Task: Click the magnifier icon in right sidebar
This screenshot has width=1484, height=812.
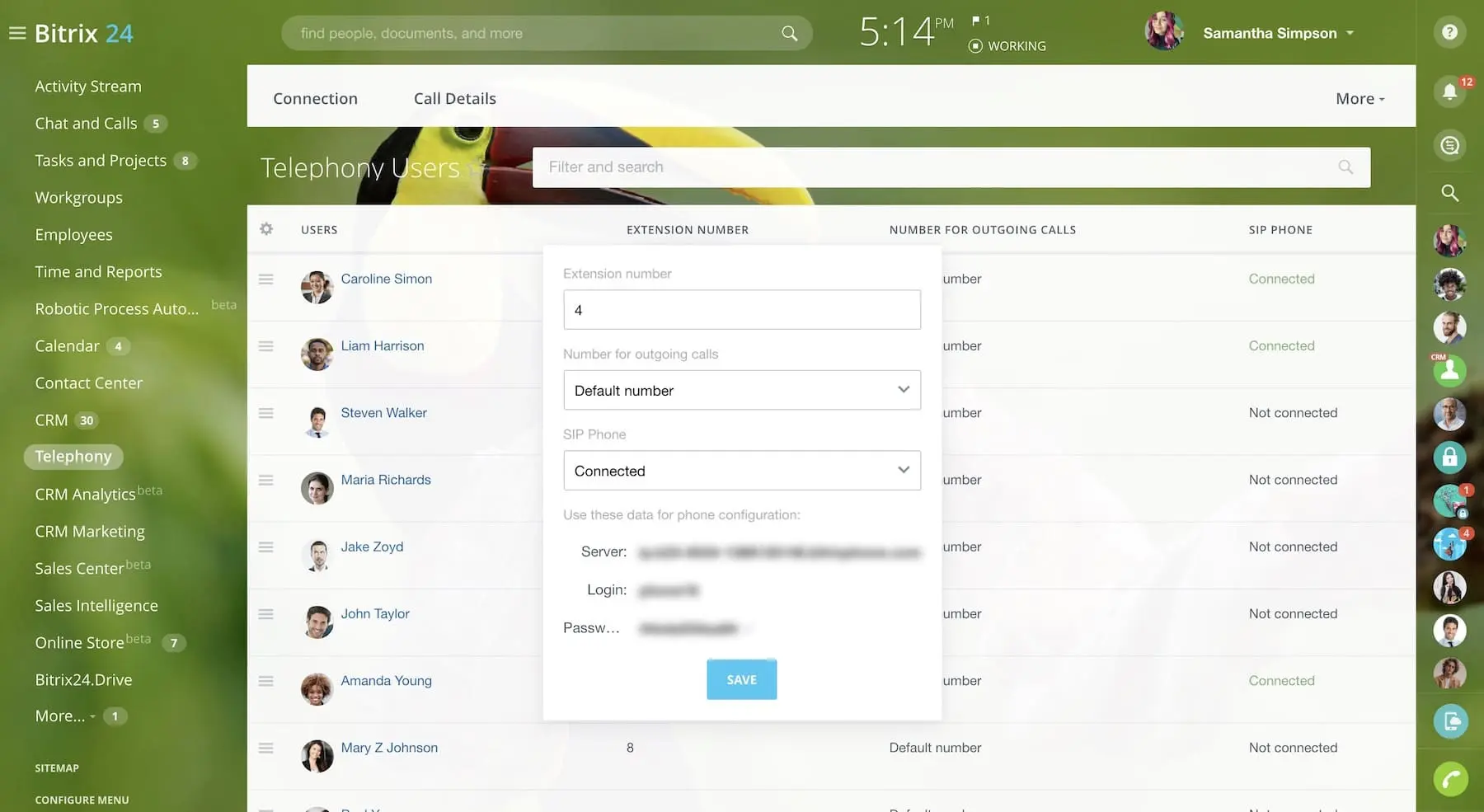Action: point(1449,193)
